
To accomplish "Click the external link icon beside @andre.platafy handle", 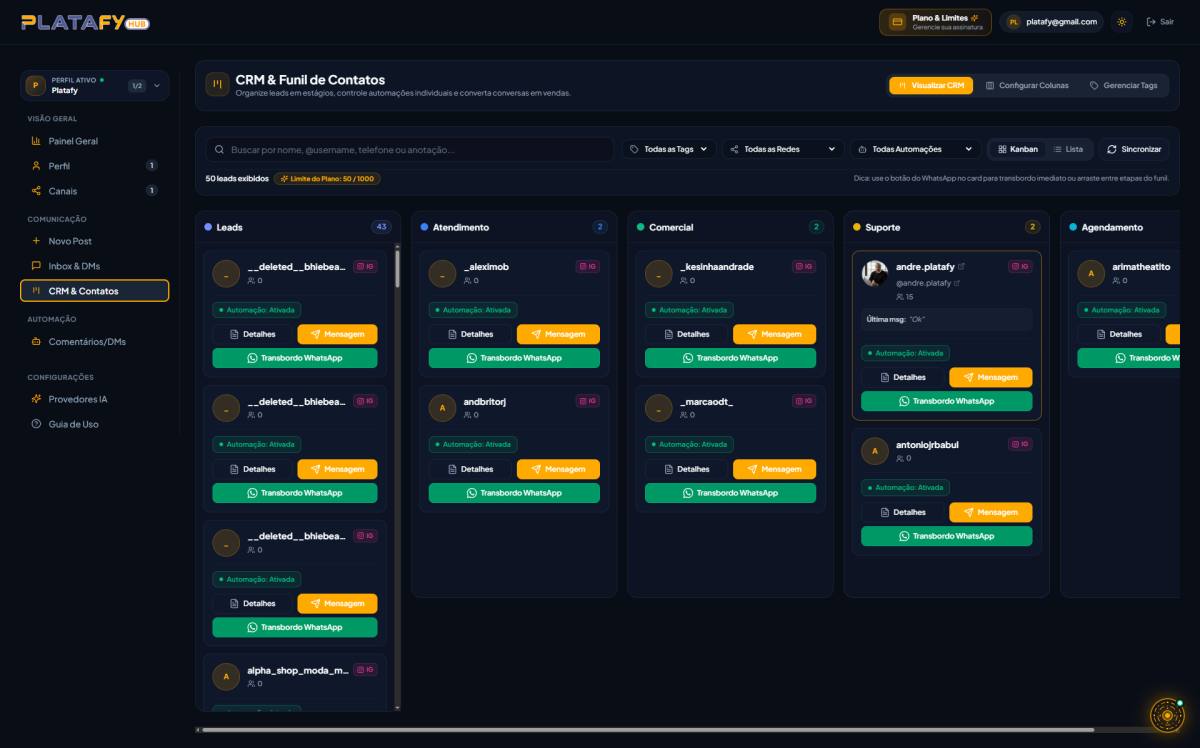I will pyautogui.click(x=957, y=283).
